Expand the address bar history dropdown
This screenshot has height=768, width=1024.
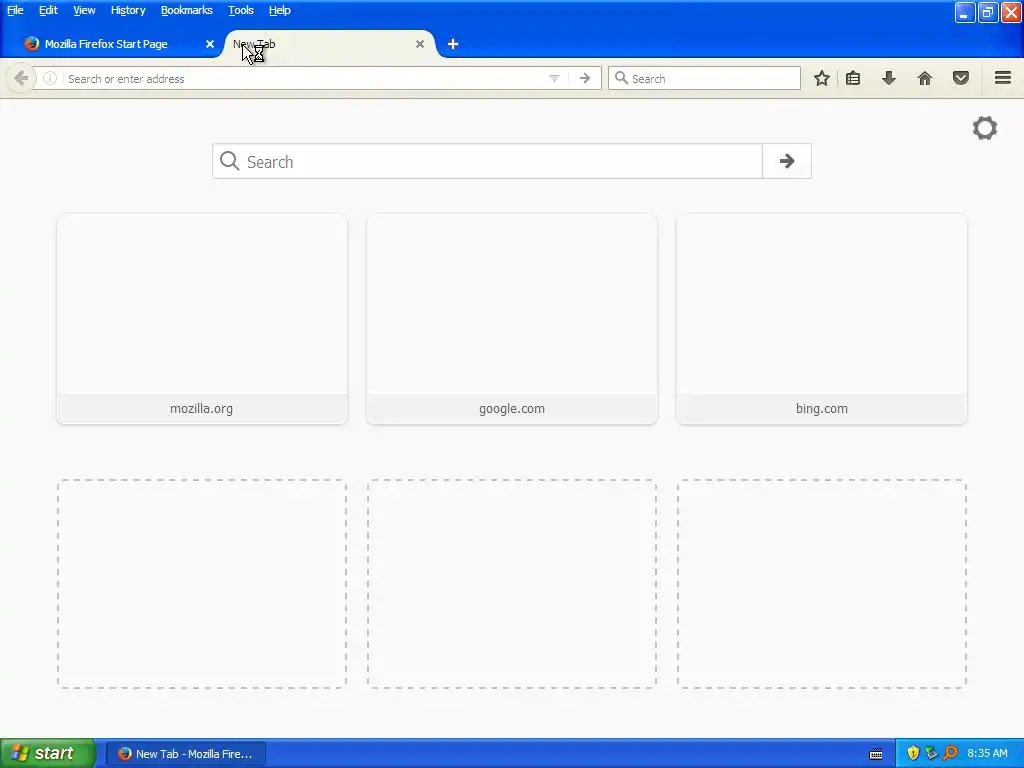[x=554, y=79]
